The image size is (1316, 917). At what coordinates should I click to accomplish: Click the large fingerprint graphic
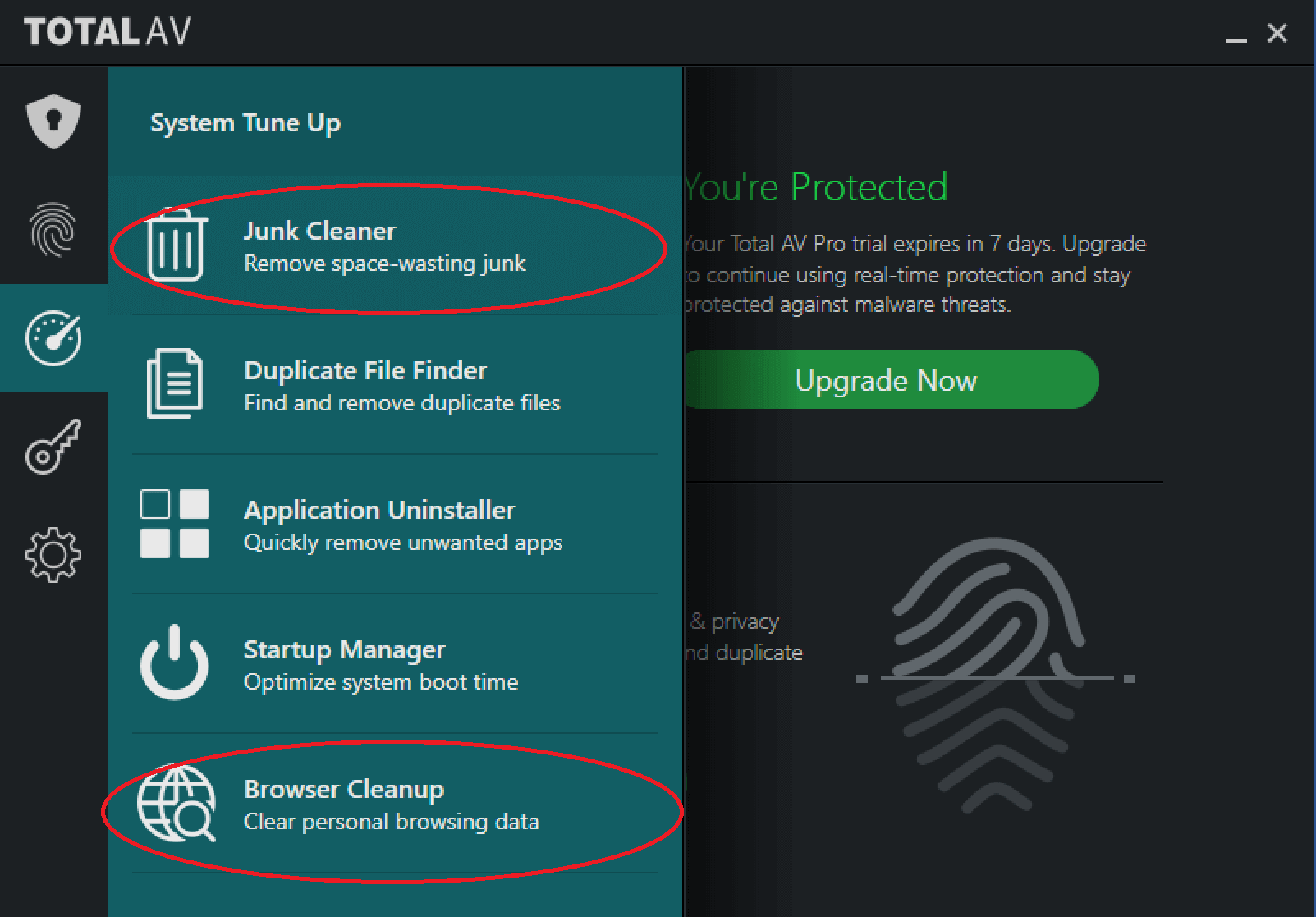[x=995, y=675]
